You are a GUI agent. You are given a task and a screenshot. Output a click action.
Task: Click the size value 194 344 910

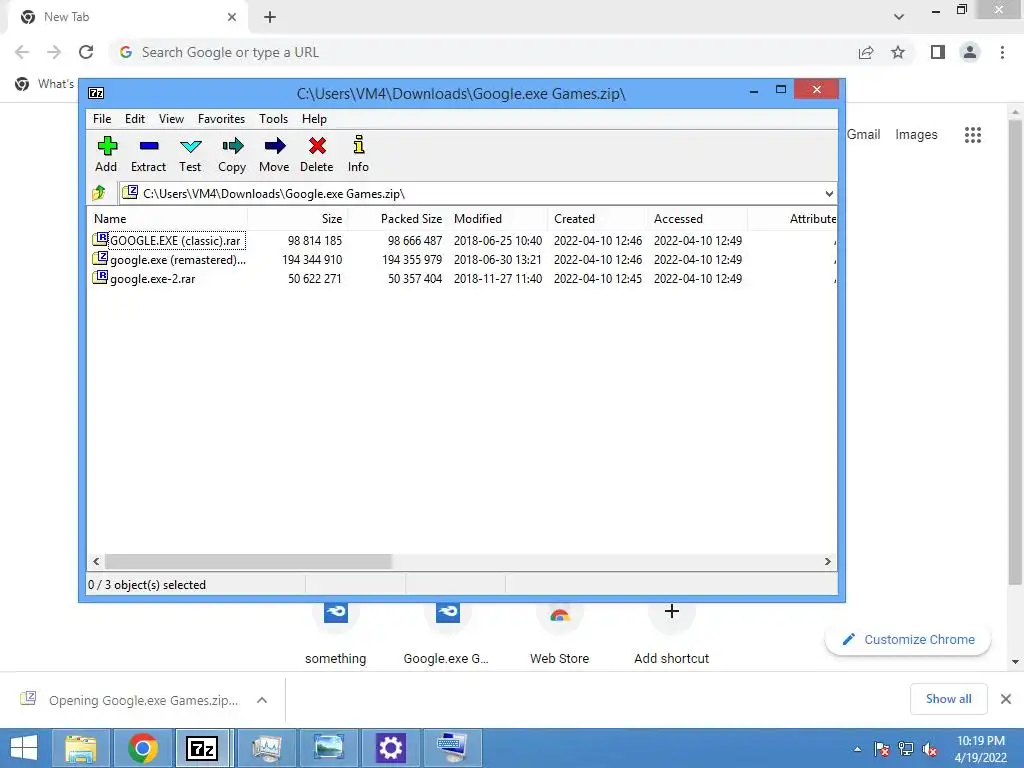point(312,259)
